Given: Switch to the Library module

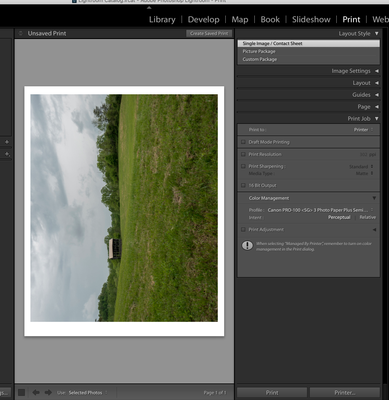Looking at the screenshot, I should [162, 20].
